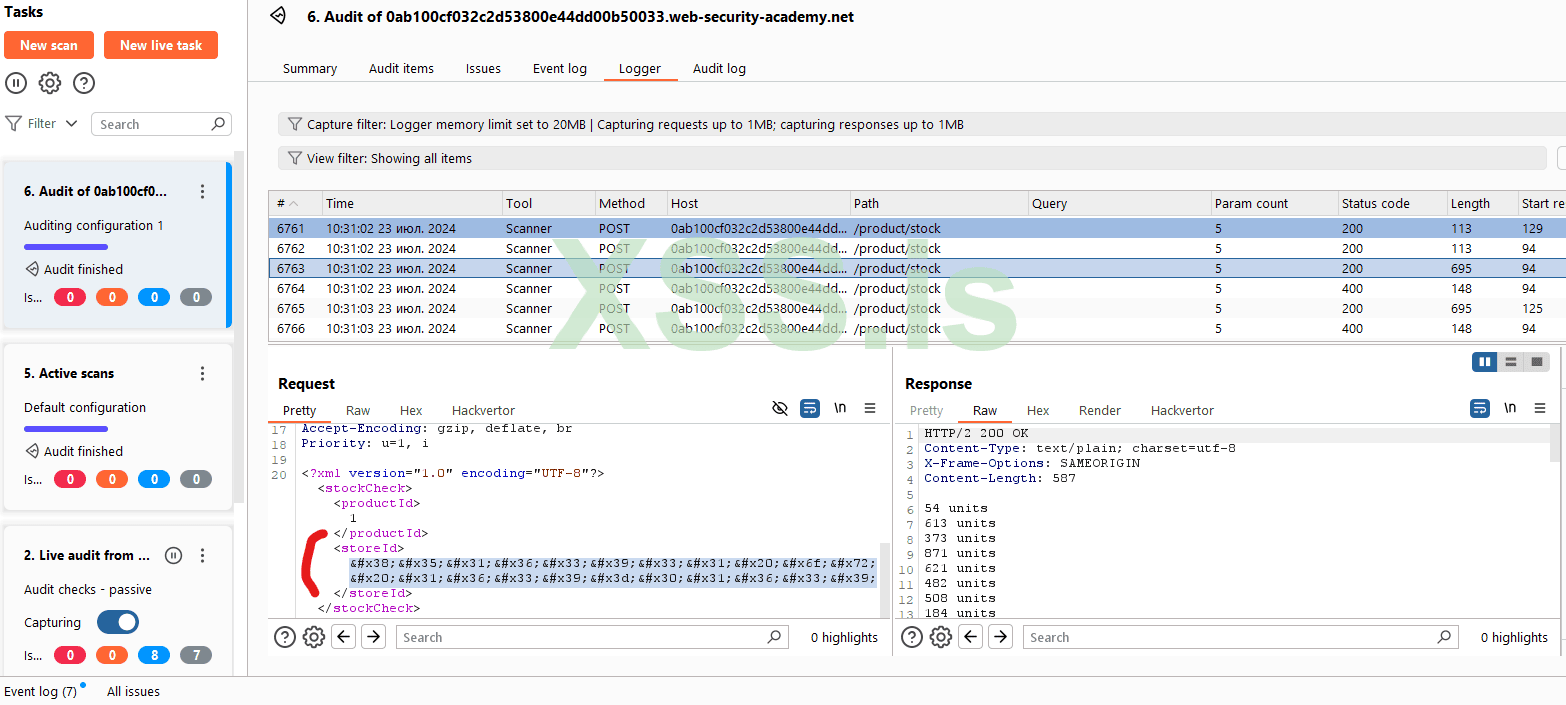Open Response search settings gear

tap(940, 637)
